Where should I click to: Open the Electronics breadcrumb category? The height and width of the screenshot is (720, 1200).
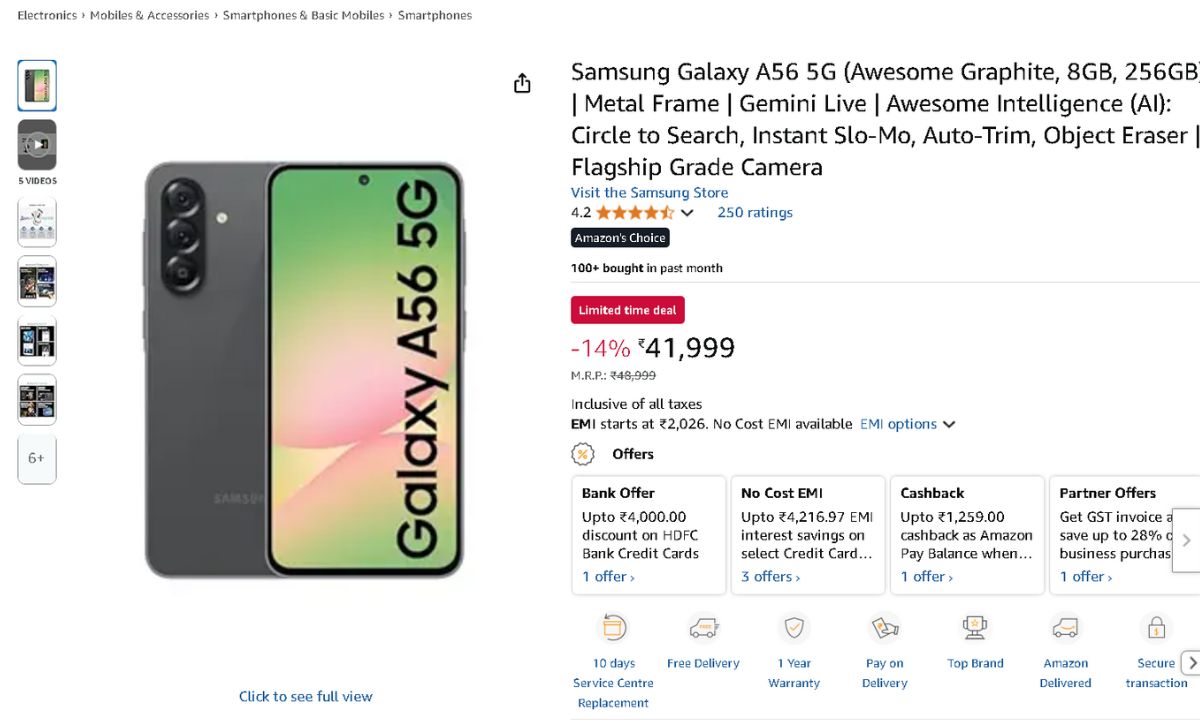(x=47, y=15)
